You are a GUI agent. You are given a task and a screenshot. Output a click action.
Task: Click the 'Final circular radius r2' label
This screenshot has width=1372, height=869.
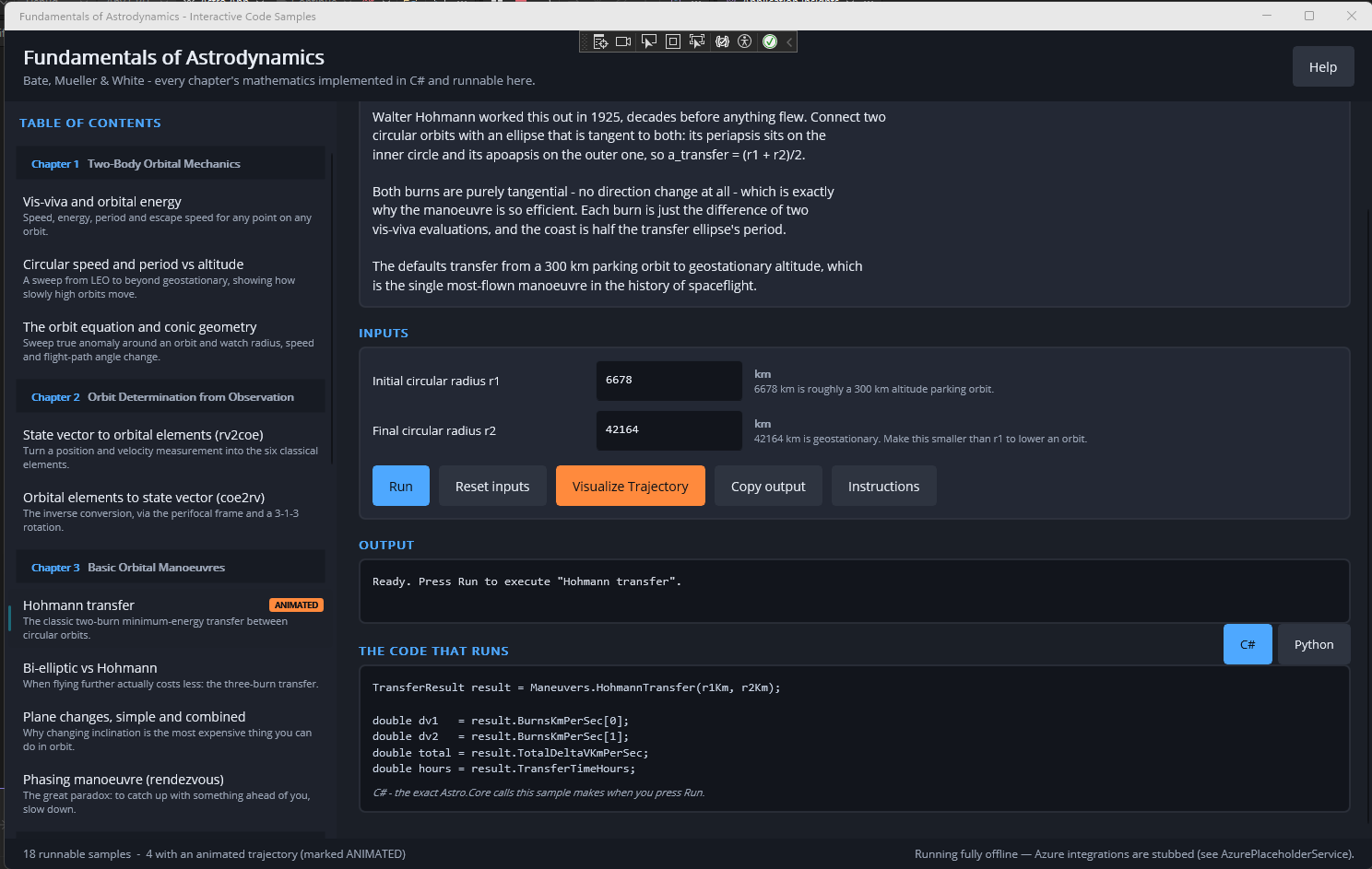[x=434, y=430]
